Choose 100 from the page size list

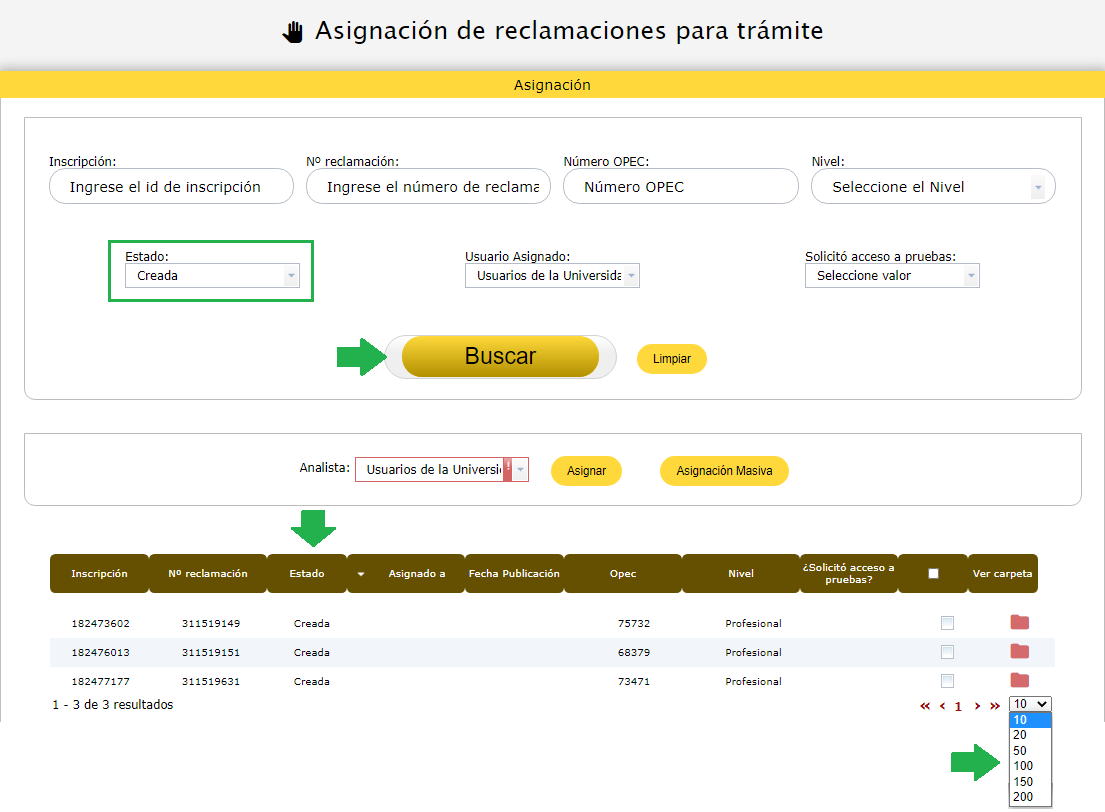click(1022, 766)
